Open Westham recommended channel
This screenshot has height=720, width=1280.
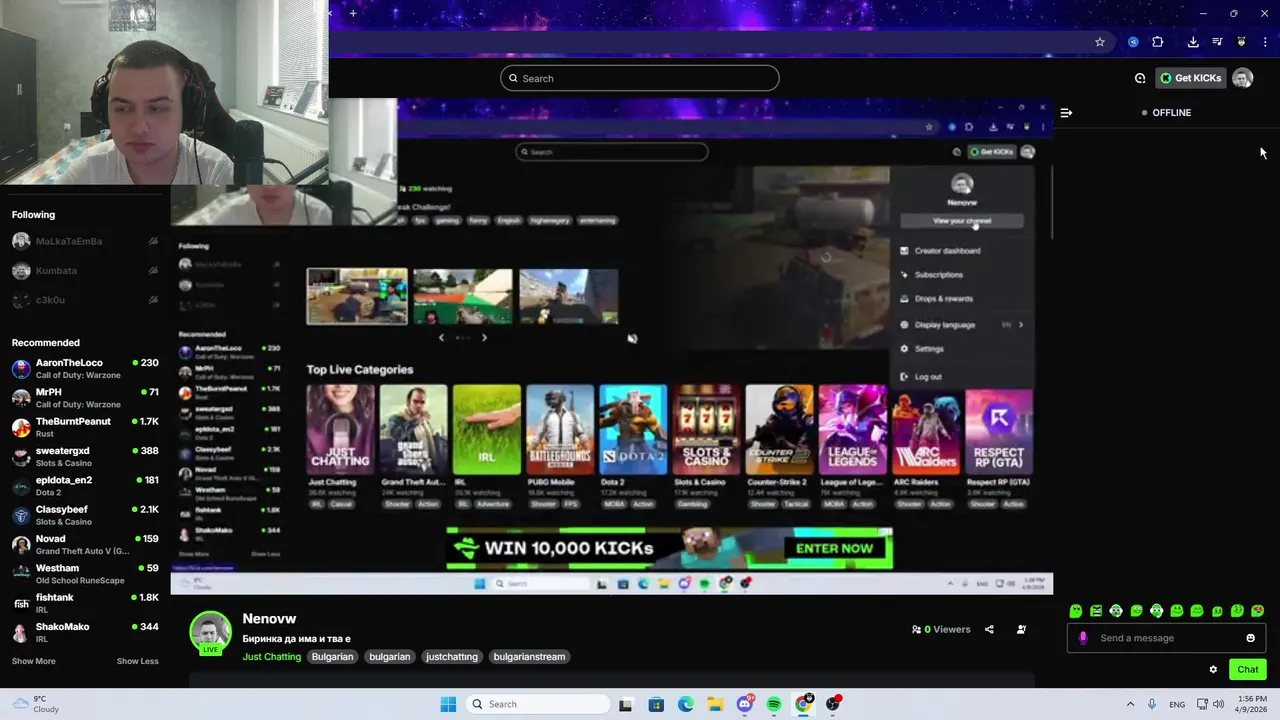(85, 573)
